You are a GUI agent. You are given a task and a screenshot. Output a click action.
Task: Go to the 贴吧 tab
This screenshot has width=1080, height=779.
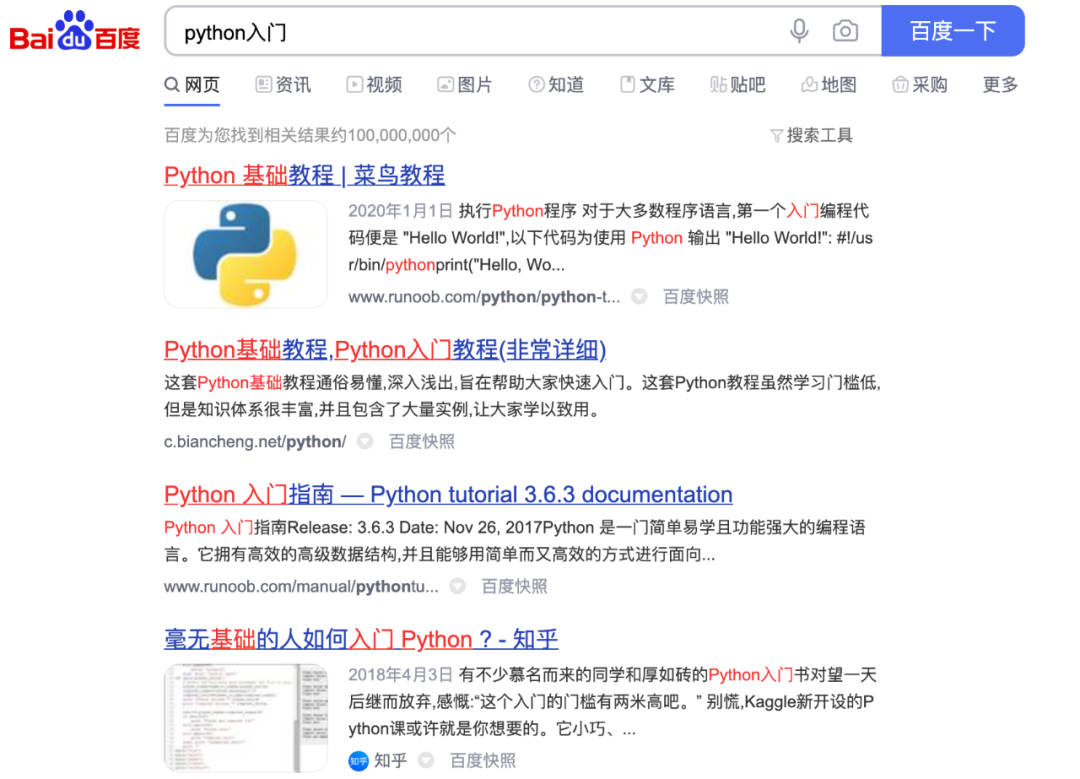(x=738, y=85)
